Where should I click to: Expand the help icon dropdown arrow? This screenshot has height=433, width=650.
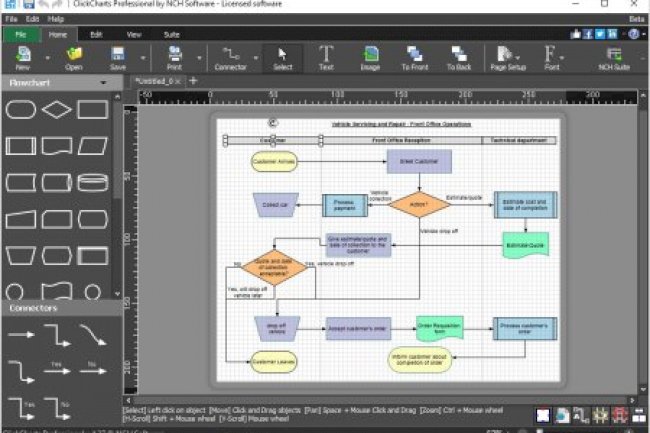(644, 34)
